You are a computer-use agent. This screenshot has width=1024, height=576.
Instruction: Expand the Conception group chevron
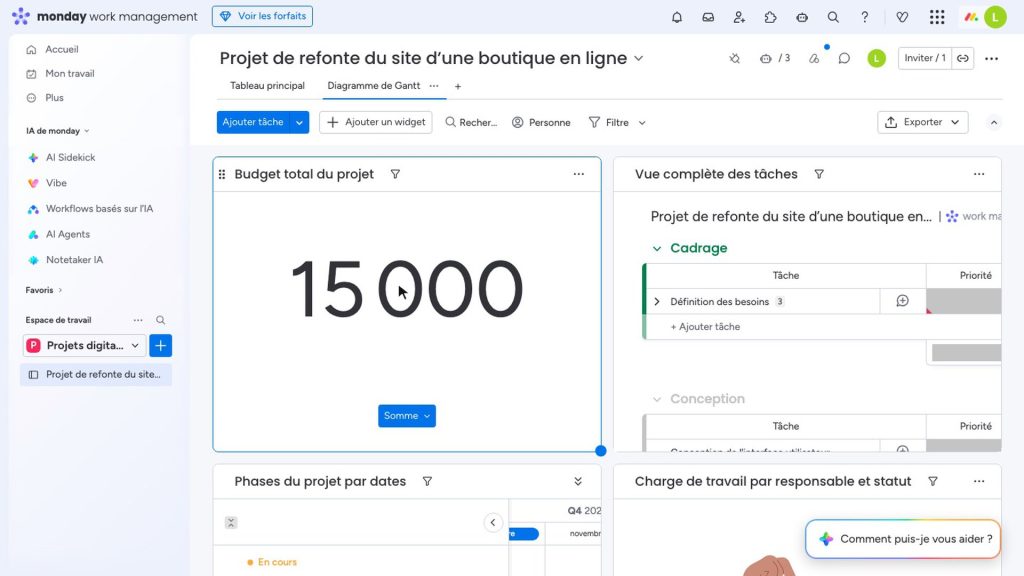[x=657, y=399]
